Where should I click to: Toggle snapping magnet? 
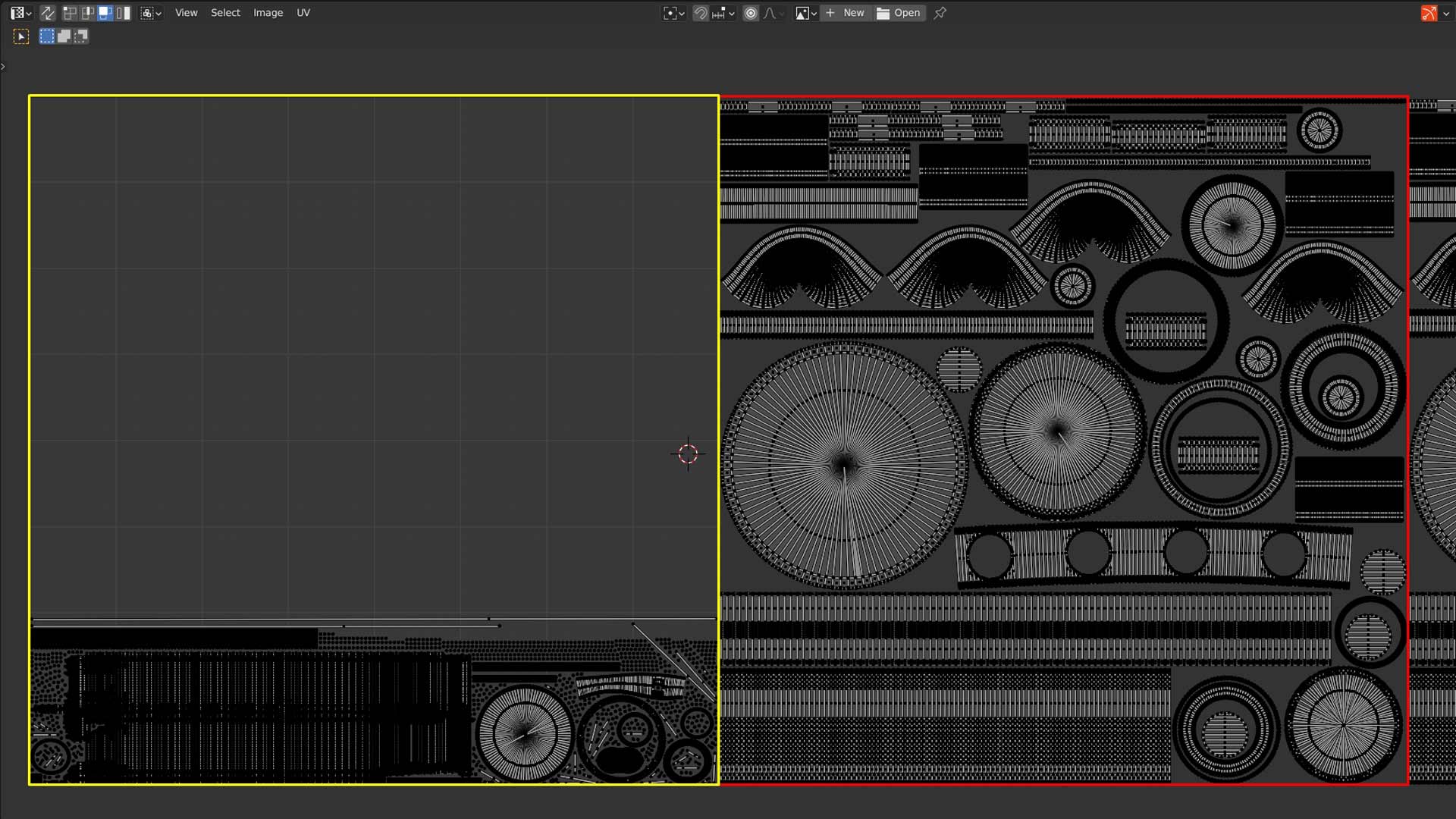[x=701, y=13]
